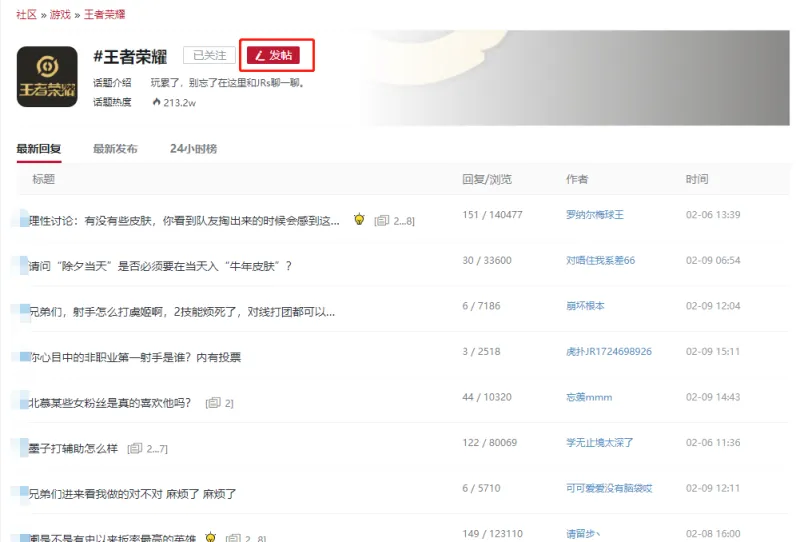Screen dimensions: 800x542
Task: Open author profile 虎扑JR1724698926
Action: coord(609,352)
